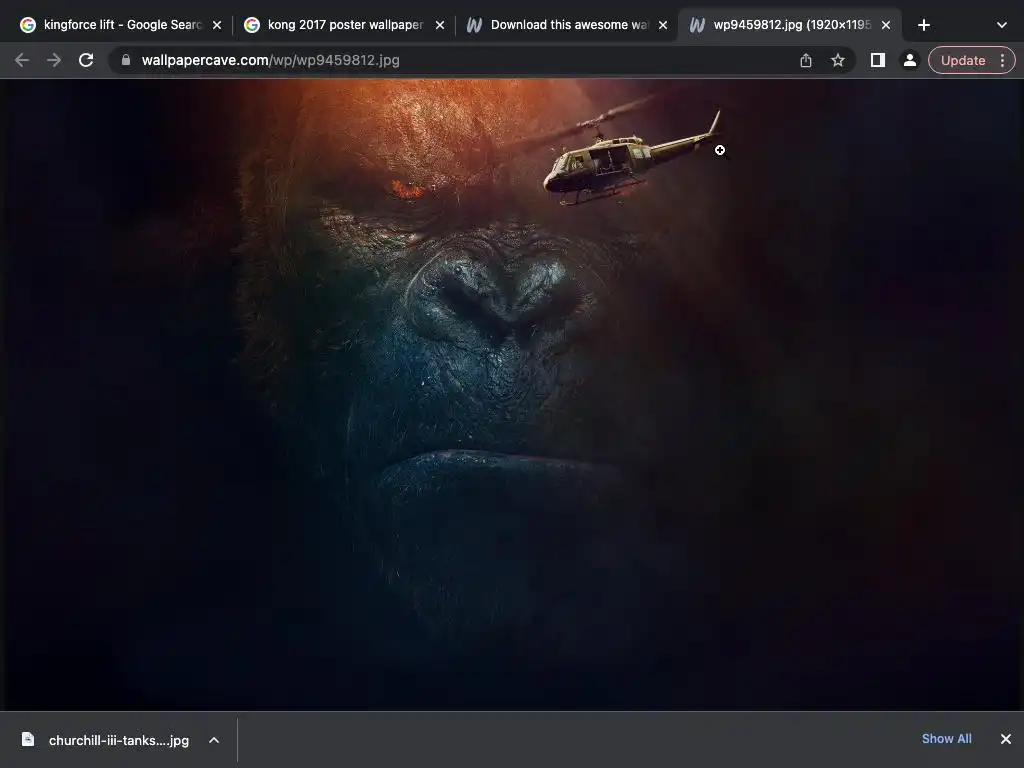This screenshot has width=1024, height=768.
Task: Close the kong 2017 poster wallpaper tab
Action: tap(440, 25)
